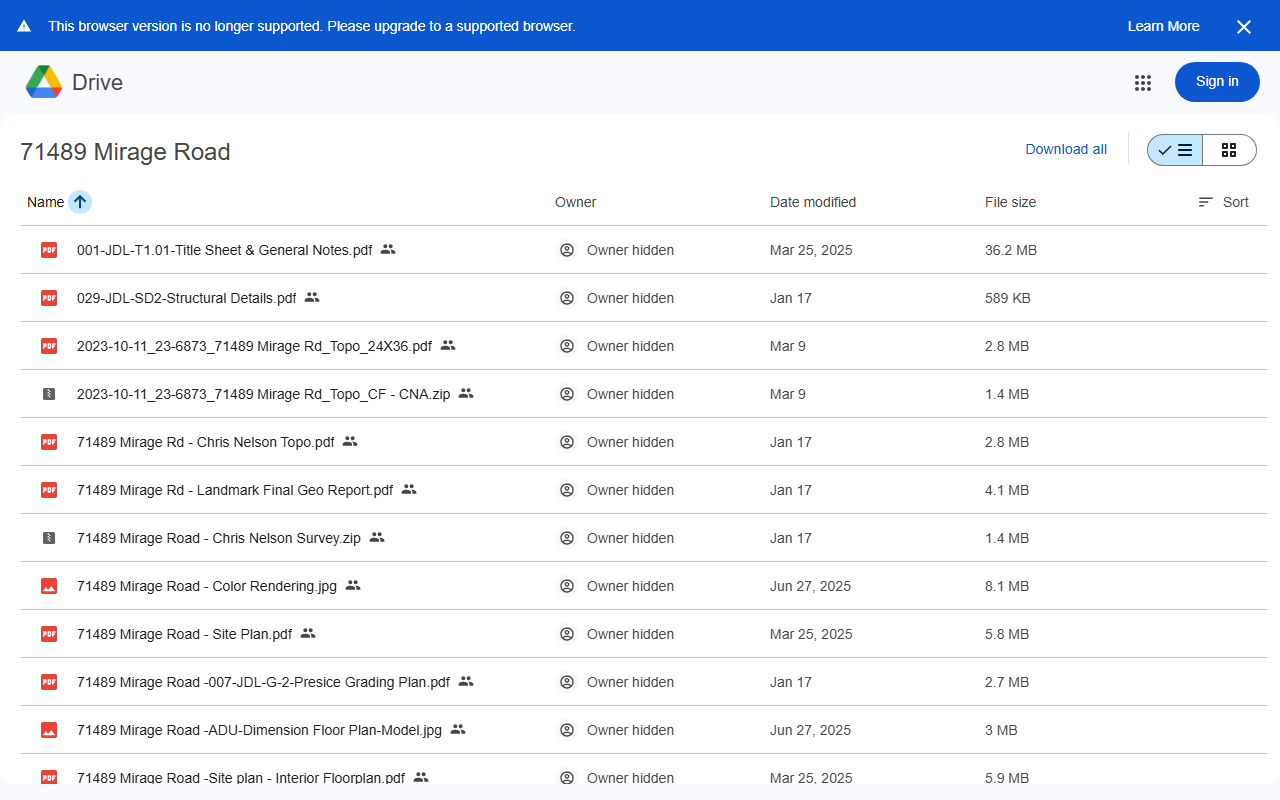Click shared icon next to Chris Nelson Survey.zip

(377, 537)
